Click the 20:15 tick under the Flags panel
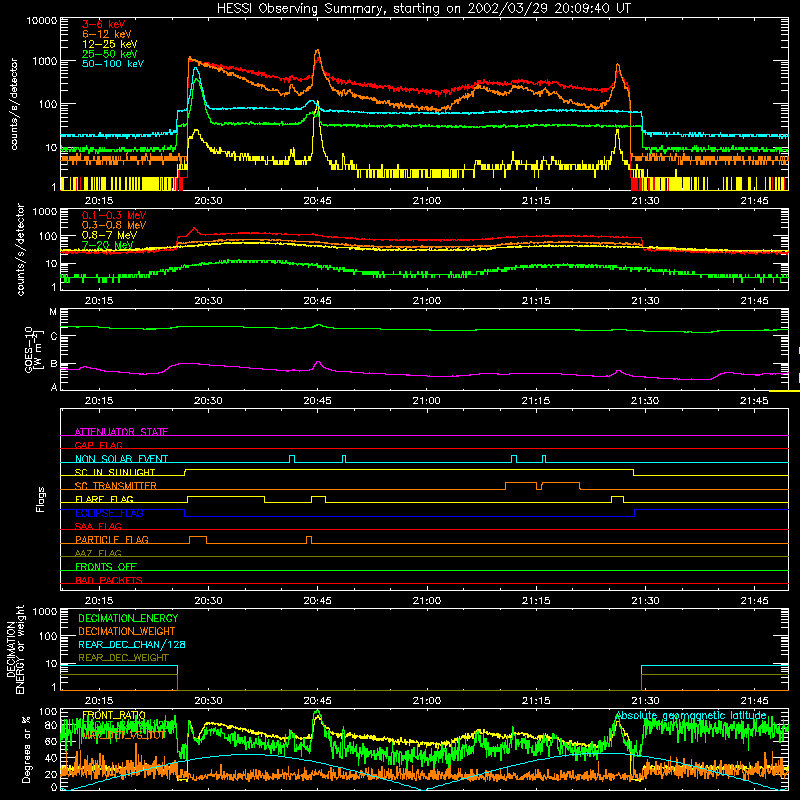This screenshot has width=800, height=800. click(x=99, y=601)
